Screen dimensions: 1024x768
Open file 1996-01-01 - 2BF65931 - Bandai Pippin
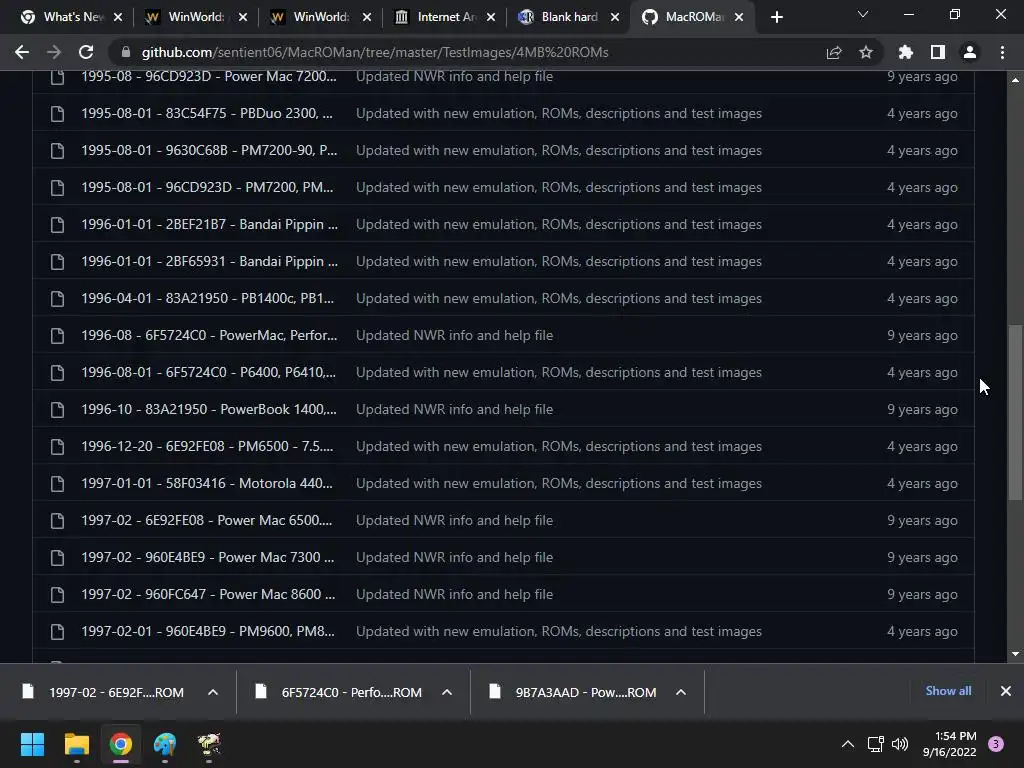point(209,261)
